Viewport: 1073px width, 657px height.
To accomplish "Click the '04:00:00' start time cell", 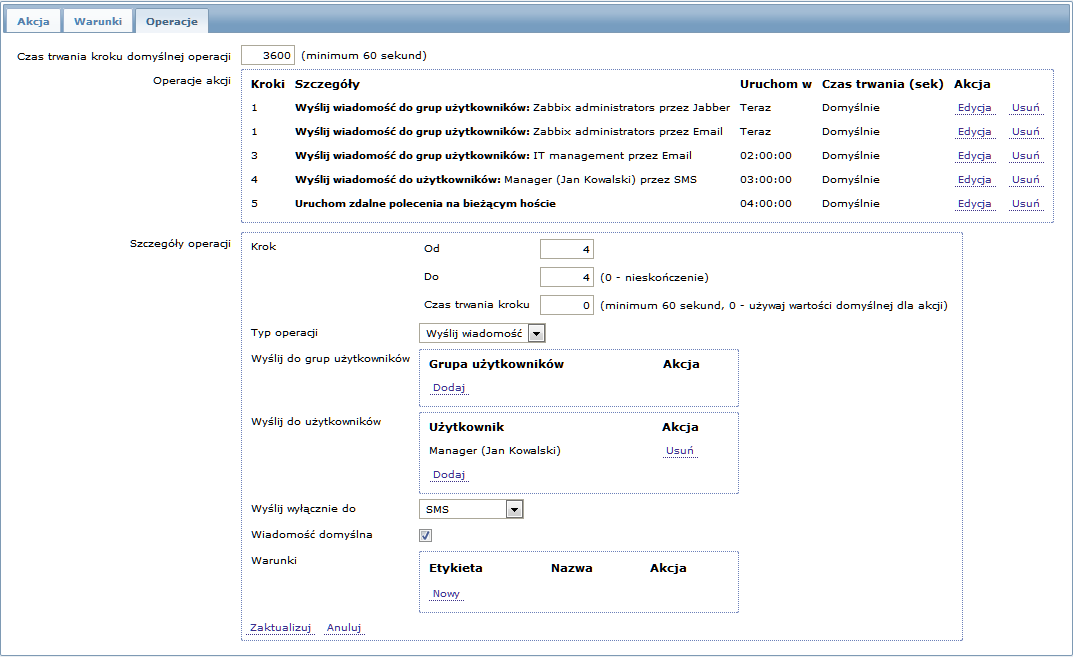I will pos(766,203).
